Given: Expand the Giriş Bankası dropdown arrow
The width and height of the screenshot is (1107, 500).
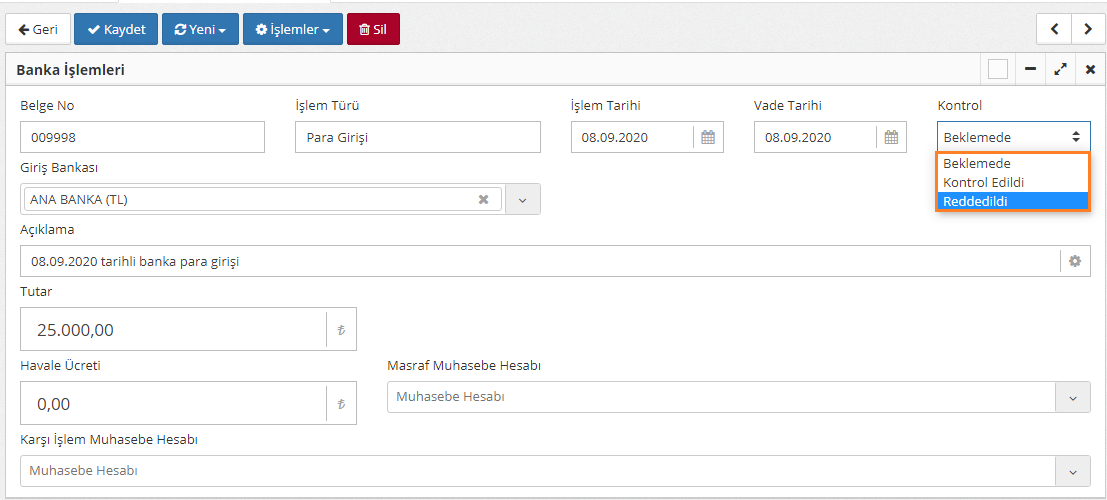Looking at the screenshot, I should tap(522, 199).
